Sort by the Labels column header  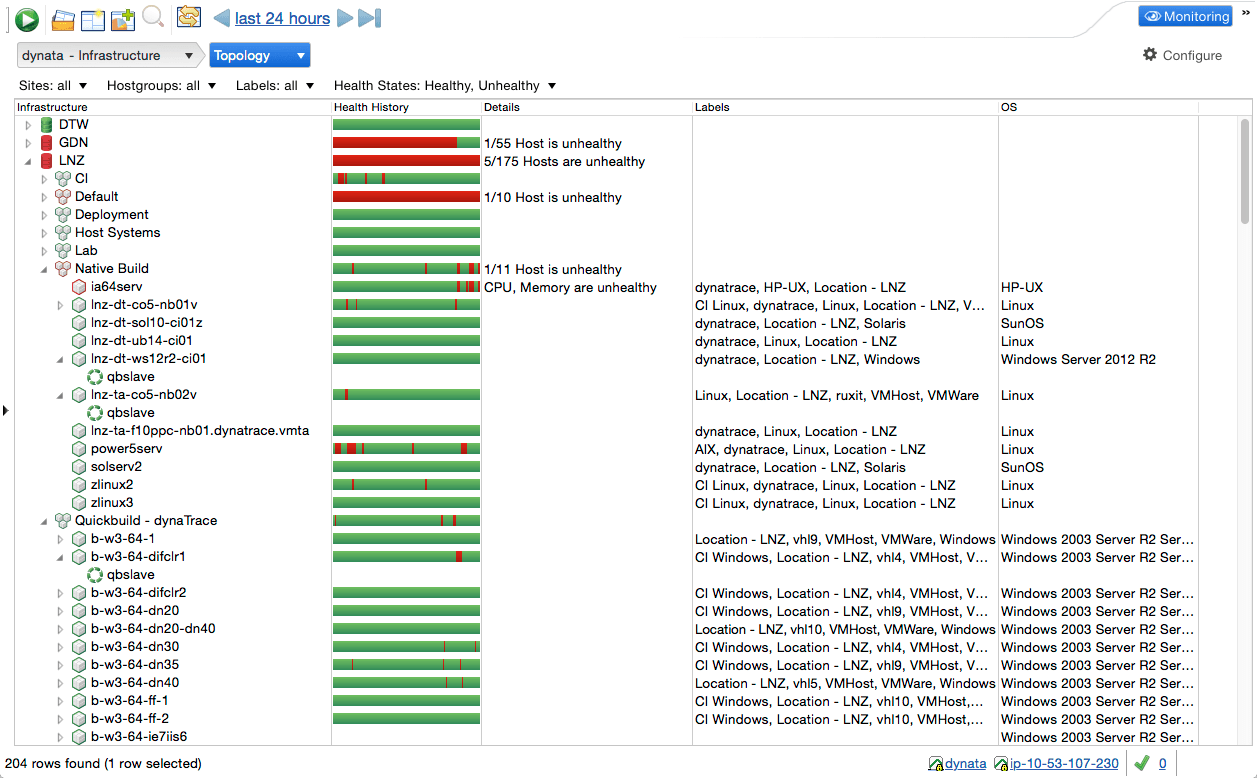(845, 107)
